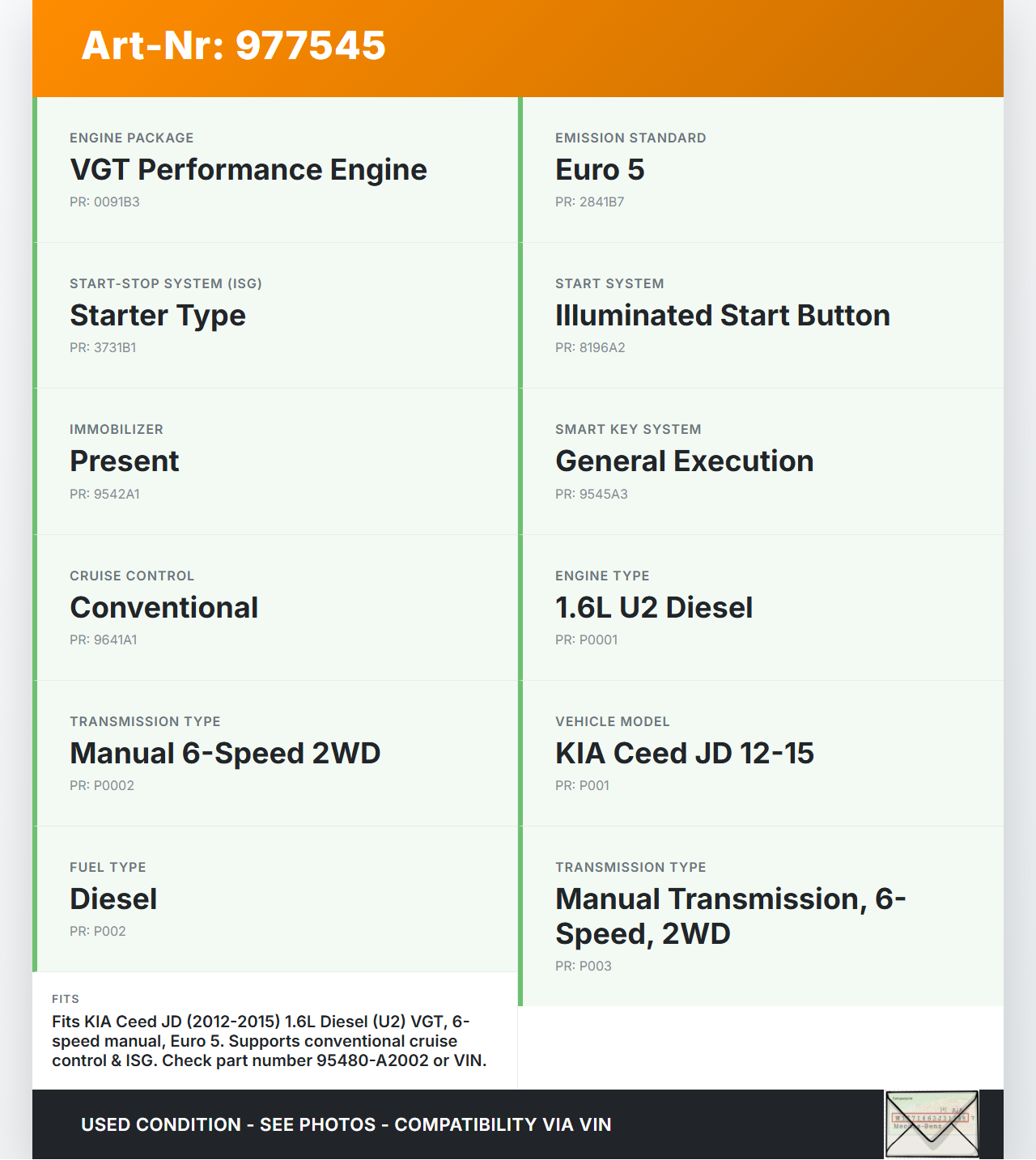This screenshot has height=1160, width=1036.
Task: Click the Fits compatibility description text
Action: point(270,1041)
